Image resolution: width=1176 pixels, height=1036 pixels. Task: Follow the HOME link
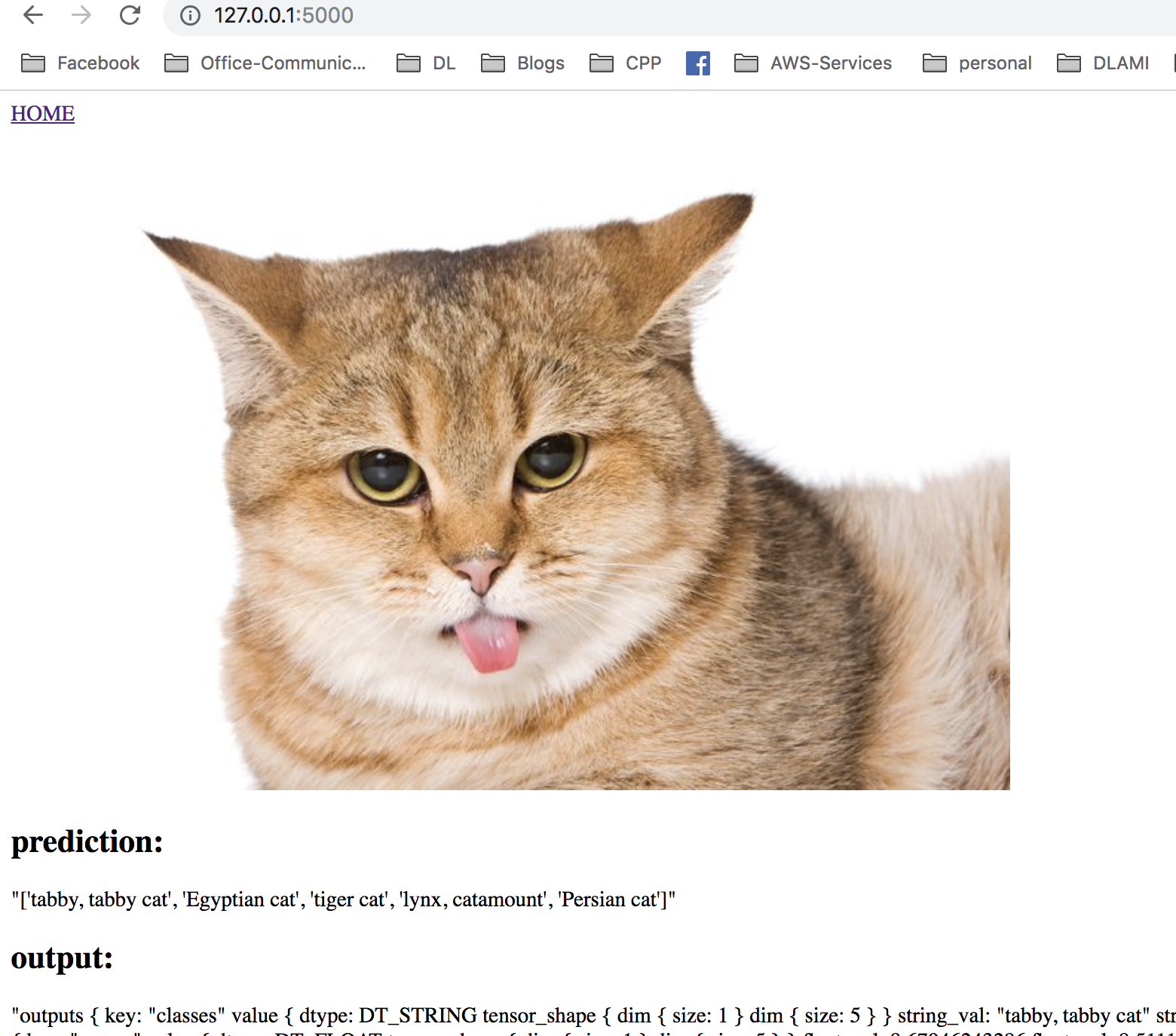42,114
